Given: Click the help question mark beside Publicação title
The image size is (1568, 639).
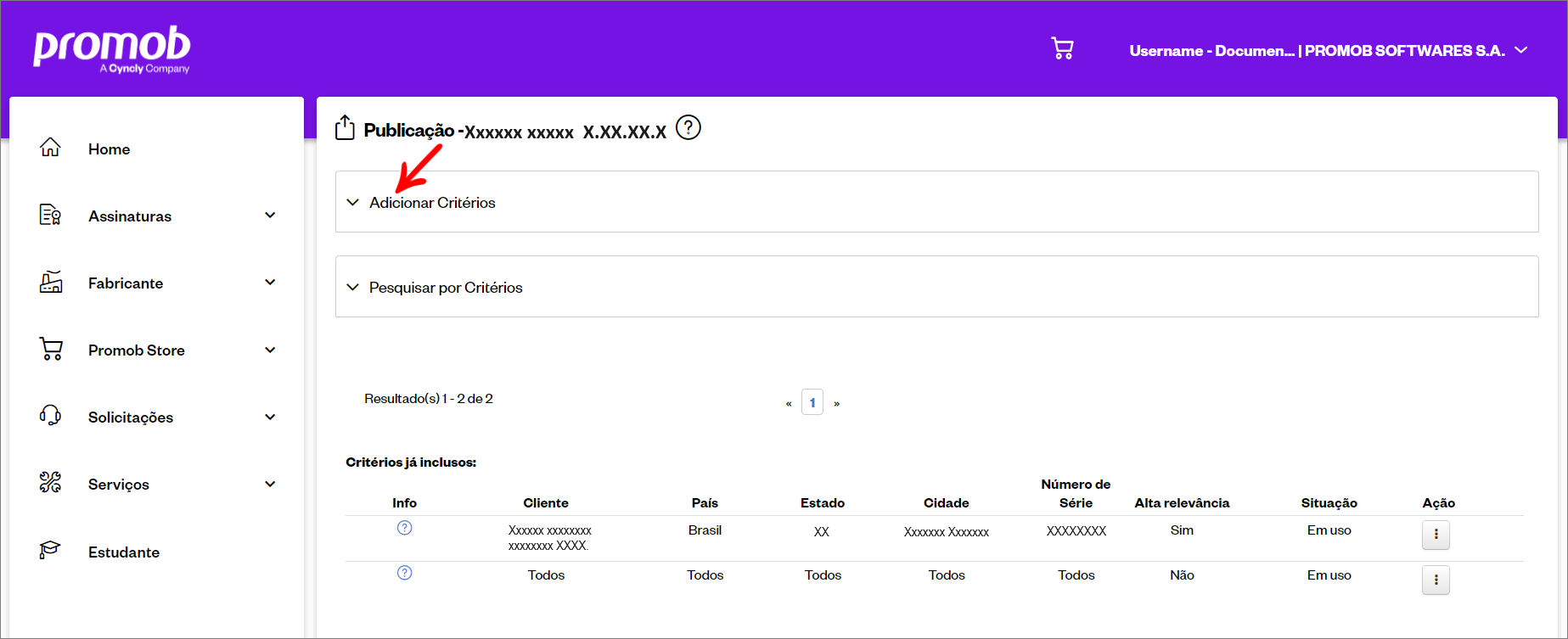Looking at the screenshot, I should click(688, 128).
